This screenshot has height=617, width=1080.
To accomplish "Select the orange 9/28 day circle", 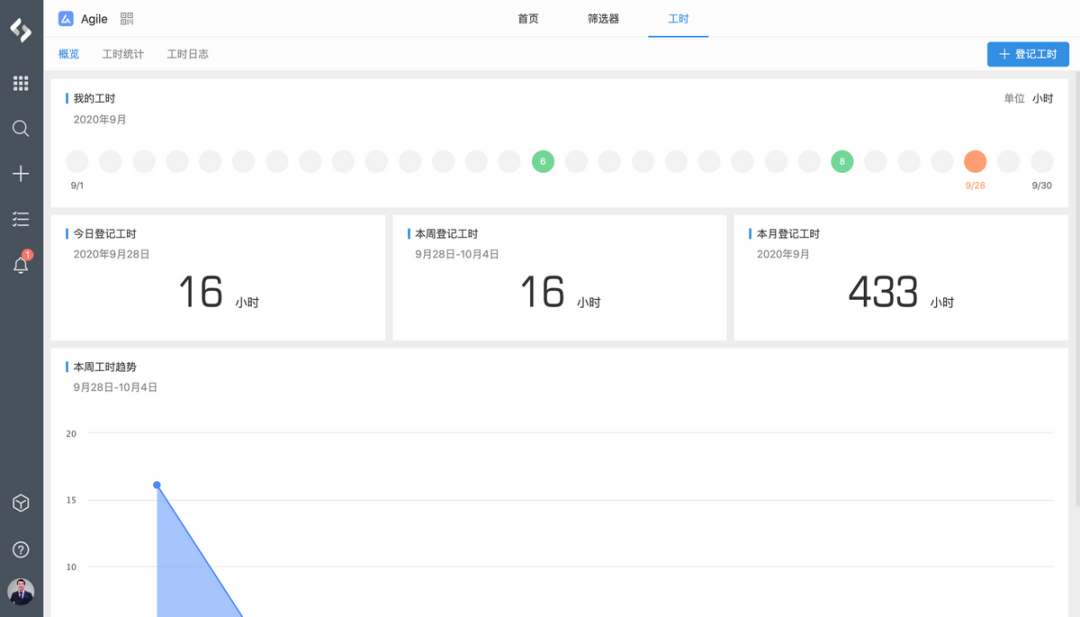I will [x=975, y=162].
